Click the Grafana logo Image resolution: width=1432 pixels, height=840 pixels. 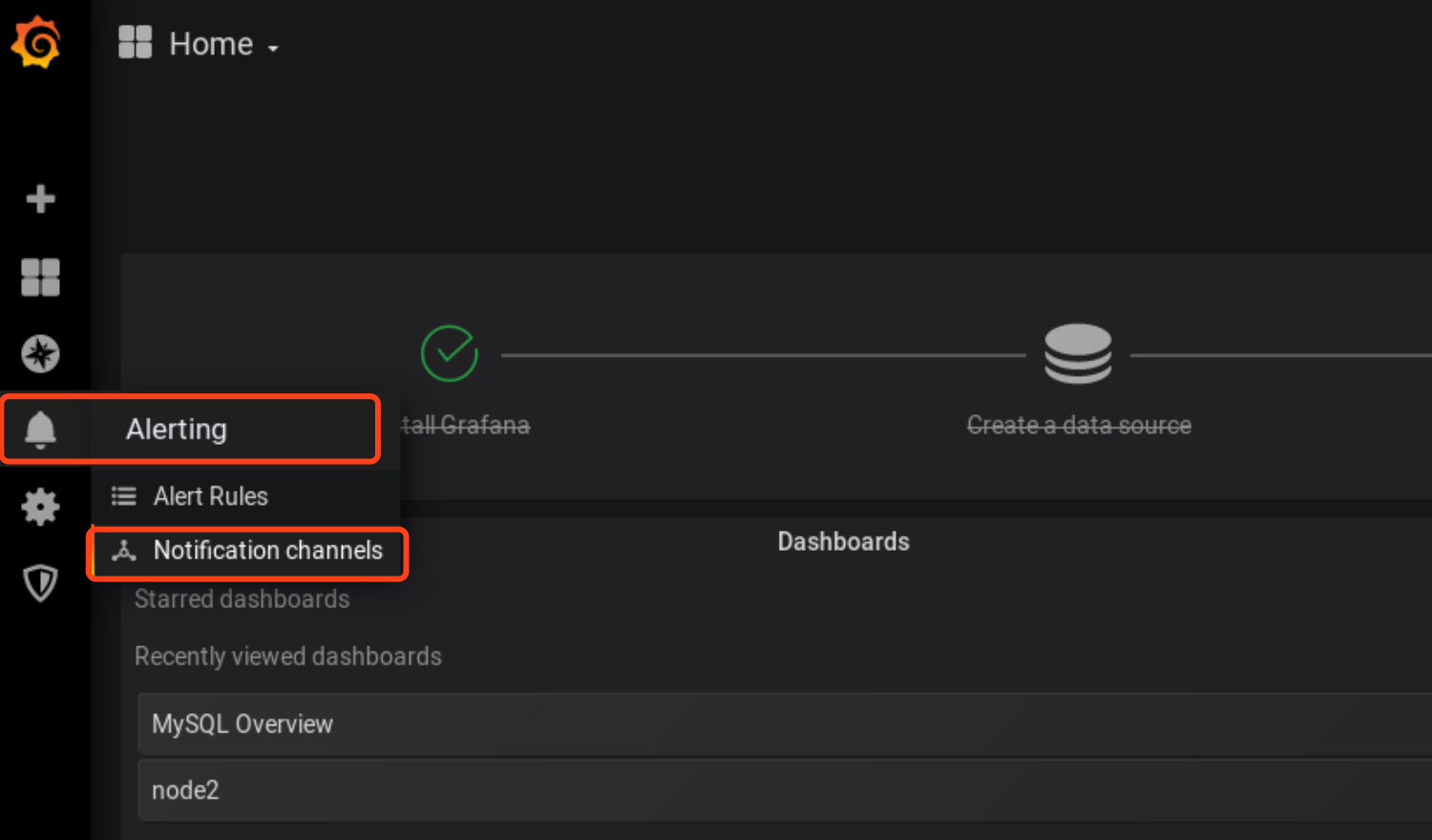click(36, 42)
